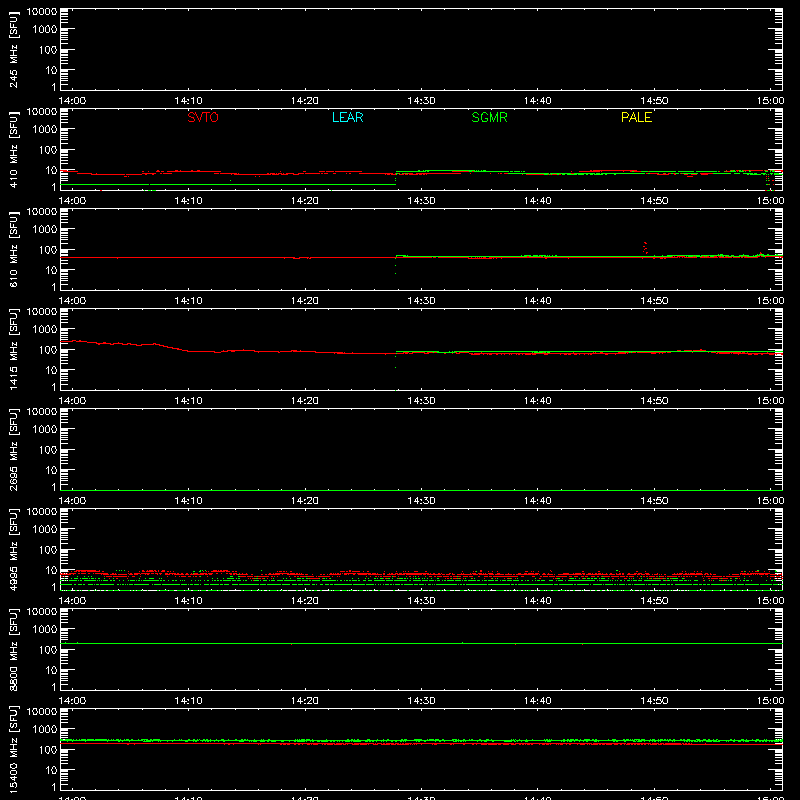Select the 2695 MHz [SFU] axis title
The width and height of the screenshot is (800, 800).
[x=14, y=449]
